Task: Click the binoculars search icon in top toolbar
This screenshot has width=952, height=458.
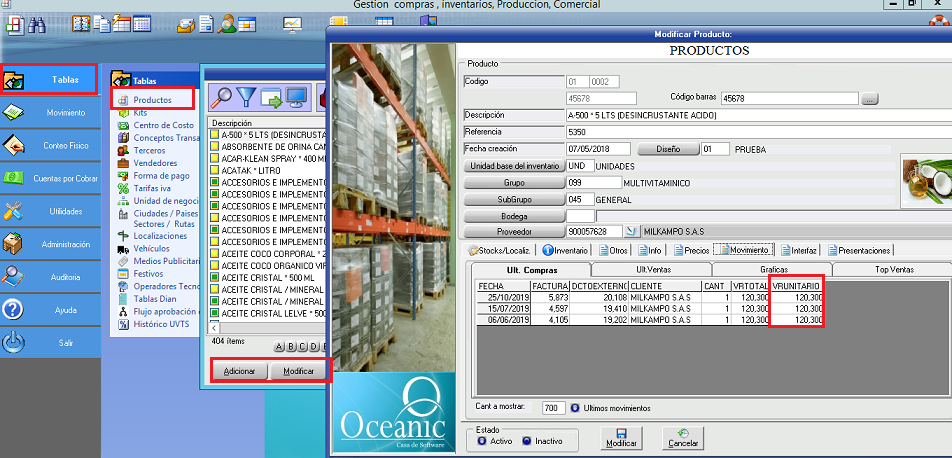Action: coord(37,24)
